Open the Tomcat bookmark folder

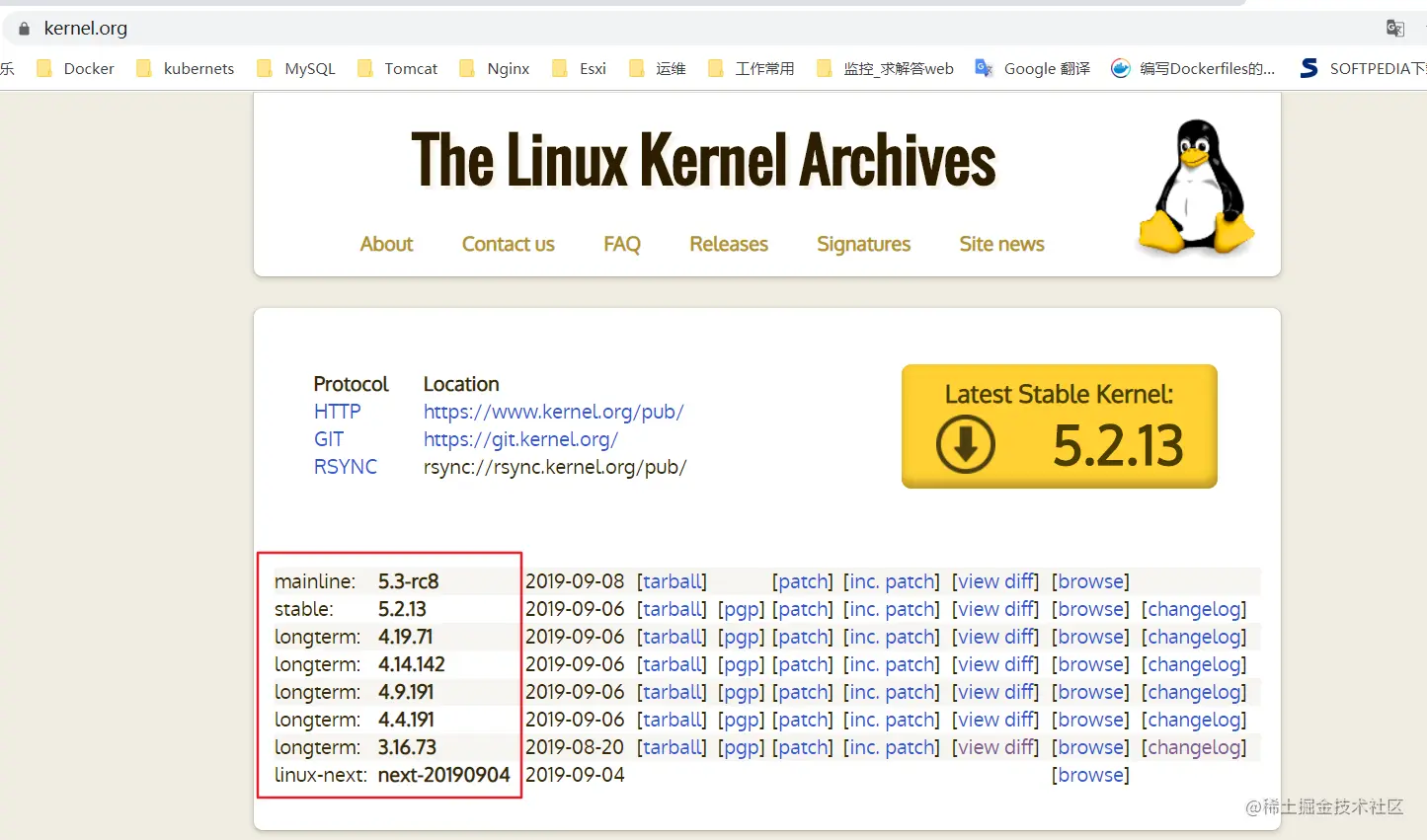pyautogui.click(x=397, y=68)
